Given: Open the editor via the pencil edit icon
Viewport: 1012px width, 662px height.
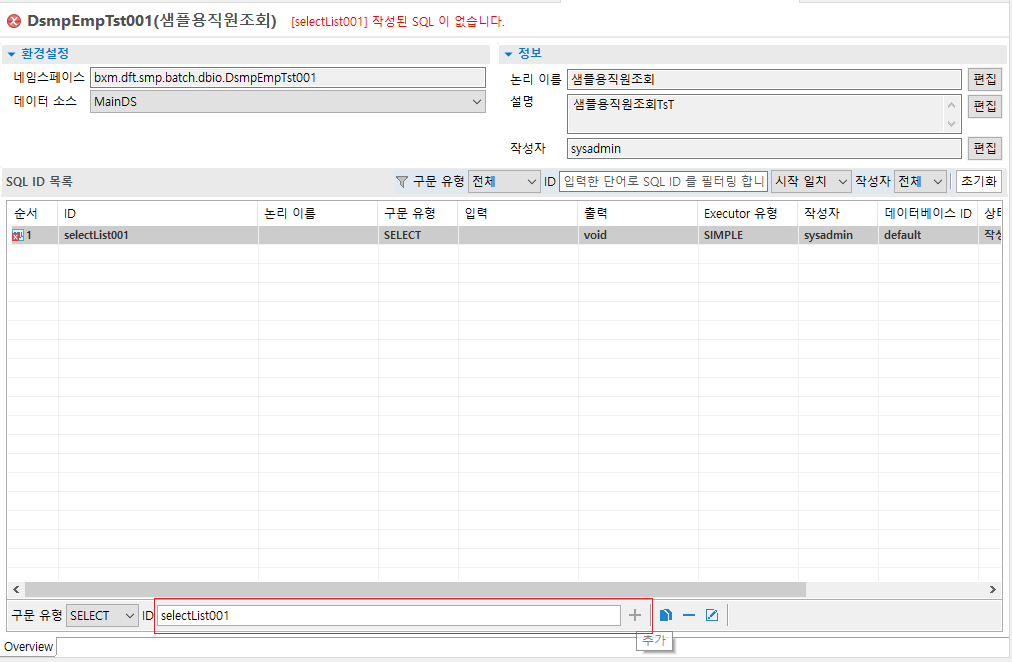Looking at the screenshot, I should click(x=712, y=615).
